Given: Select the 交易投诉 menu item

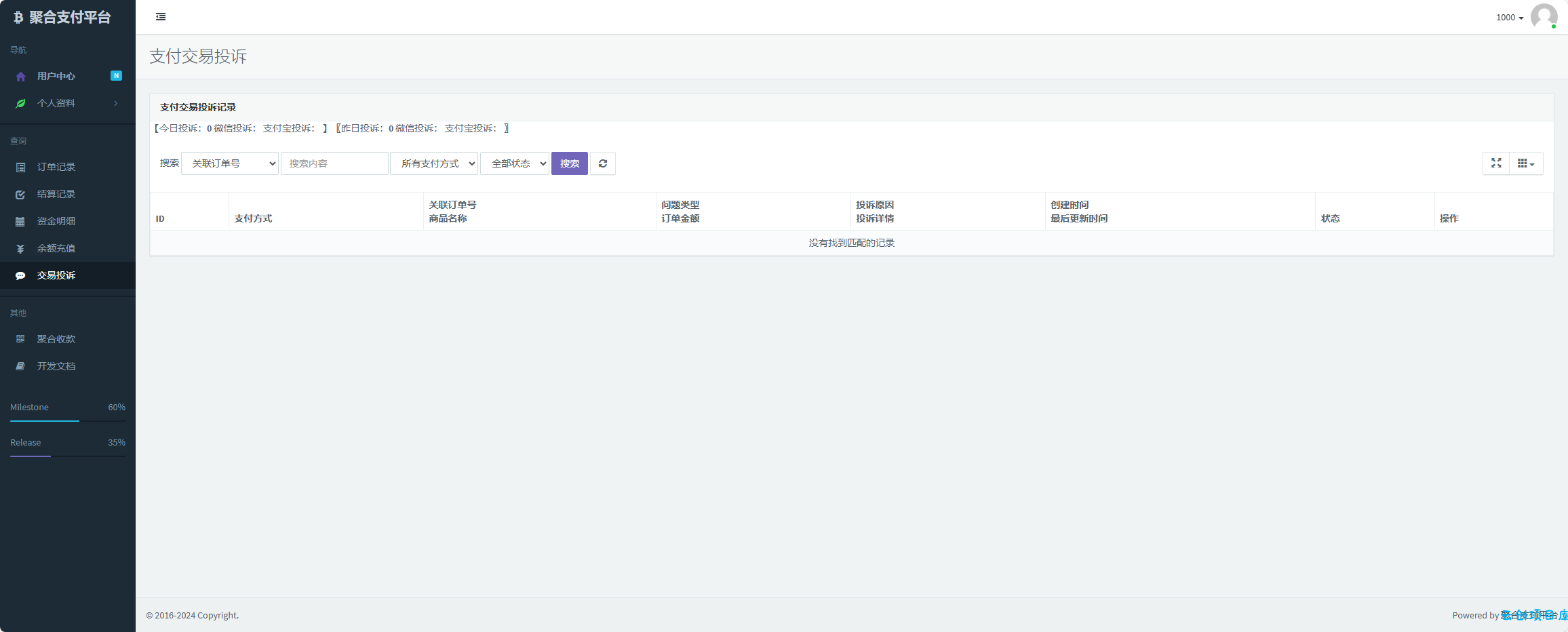Looking at the screenshot, I should point(68,275).
